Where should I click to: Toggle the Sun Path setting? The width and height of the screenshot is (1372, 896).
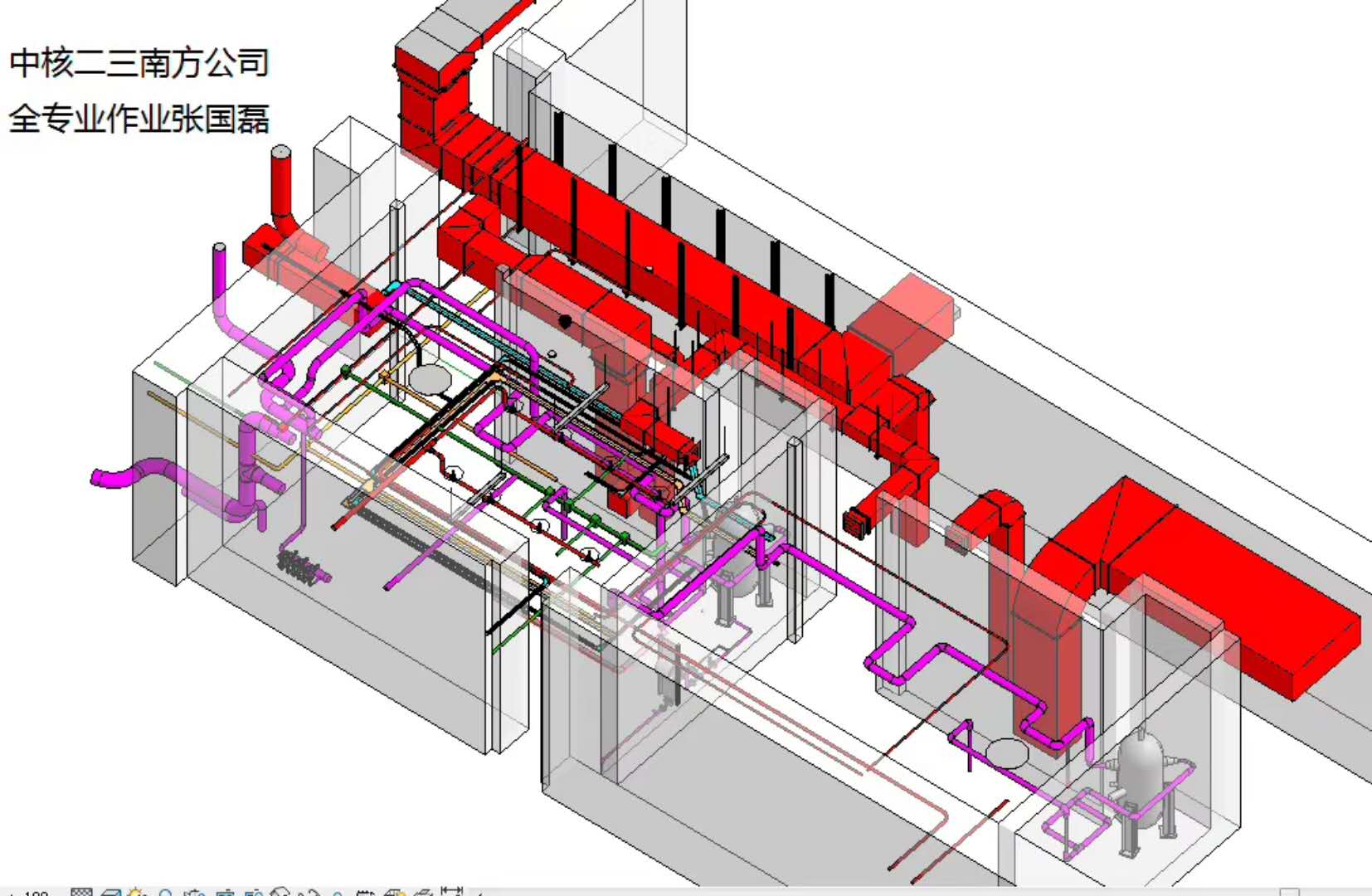click(137, 893)
